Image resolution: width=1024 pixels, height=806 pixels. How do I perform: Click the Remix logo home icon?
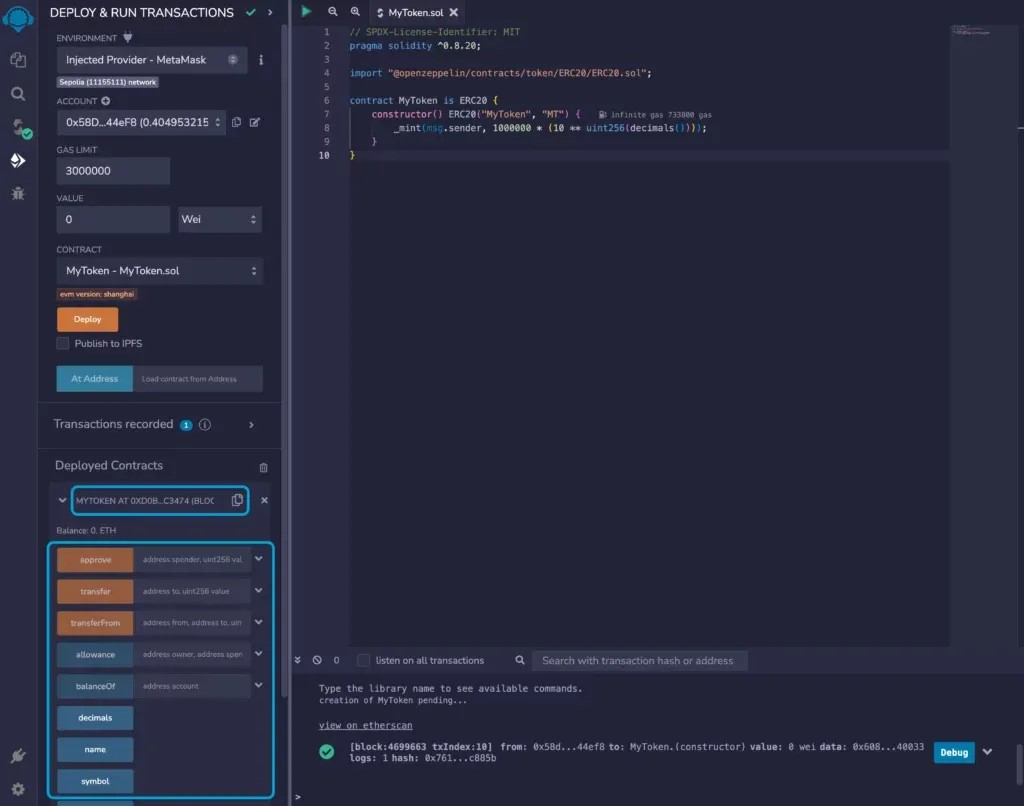18,18
